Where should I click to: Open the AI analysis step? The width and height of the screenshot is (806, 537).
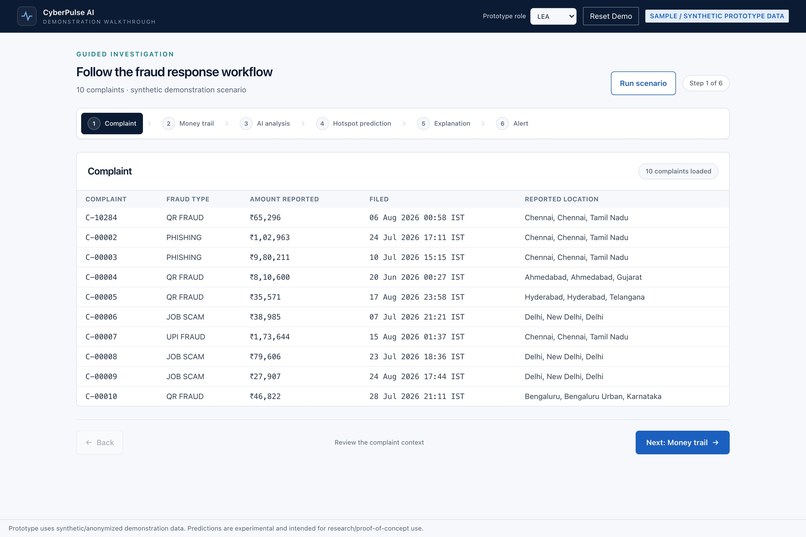pyautogui.click(x=265, y=123)
